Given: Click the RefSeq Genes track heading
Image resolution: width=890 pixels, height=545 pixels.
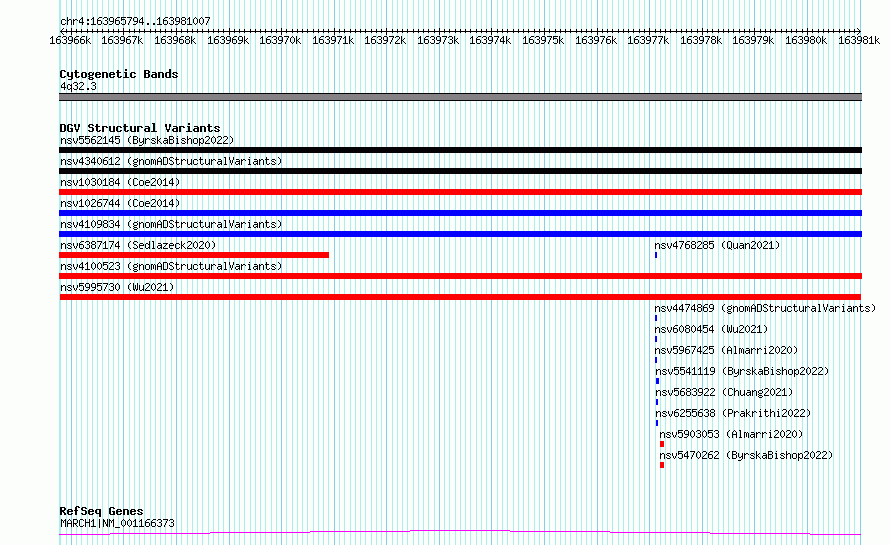Looking at the screenshot, I should [101, 511].
